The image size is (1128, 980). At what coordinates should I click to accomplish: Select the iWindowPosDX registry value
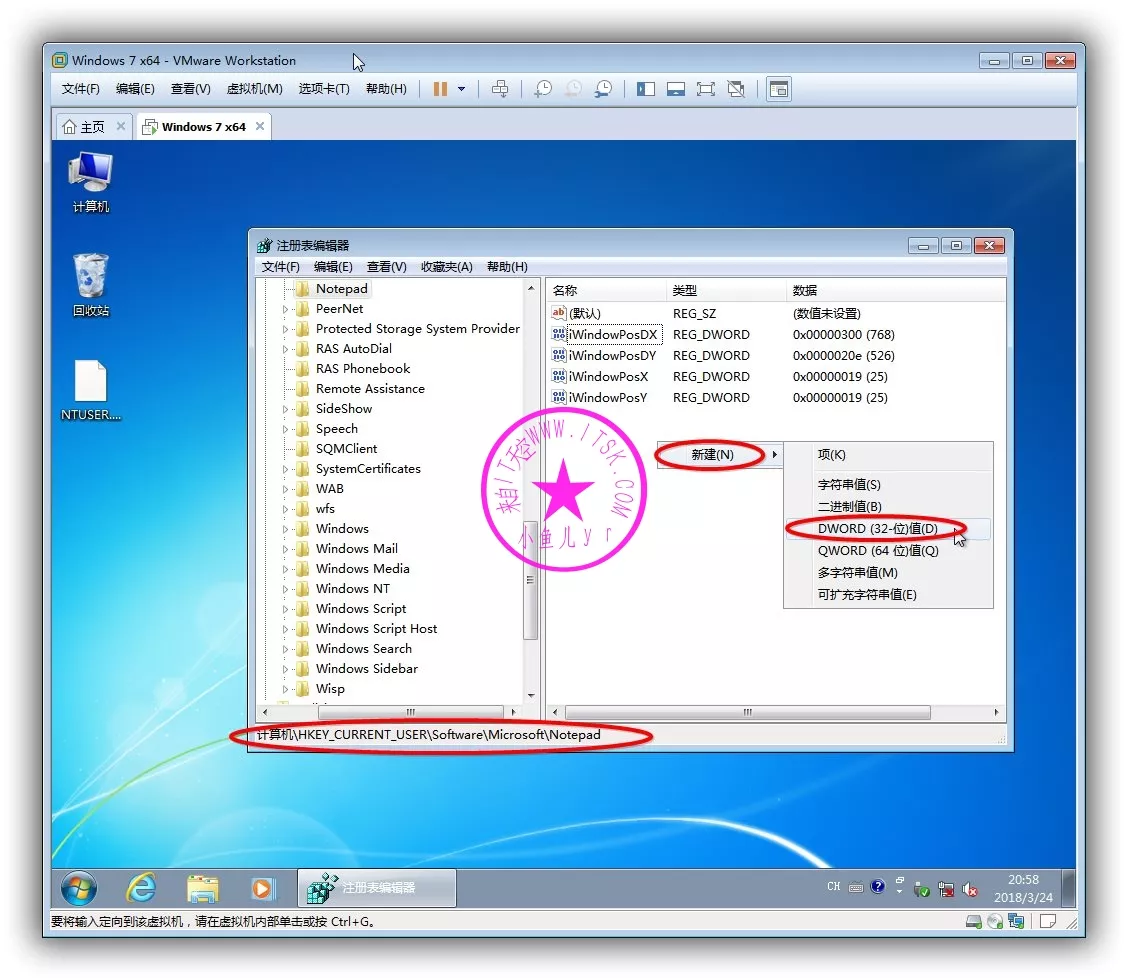[612, 335]
